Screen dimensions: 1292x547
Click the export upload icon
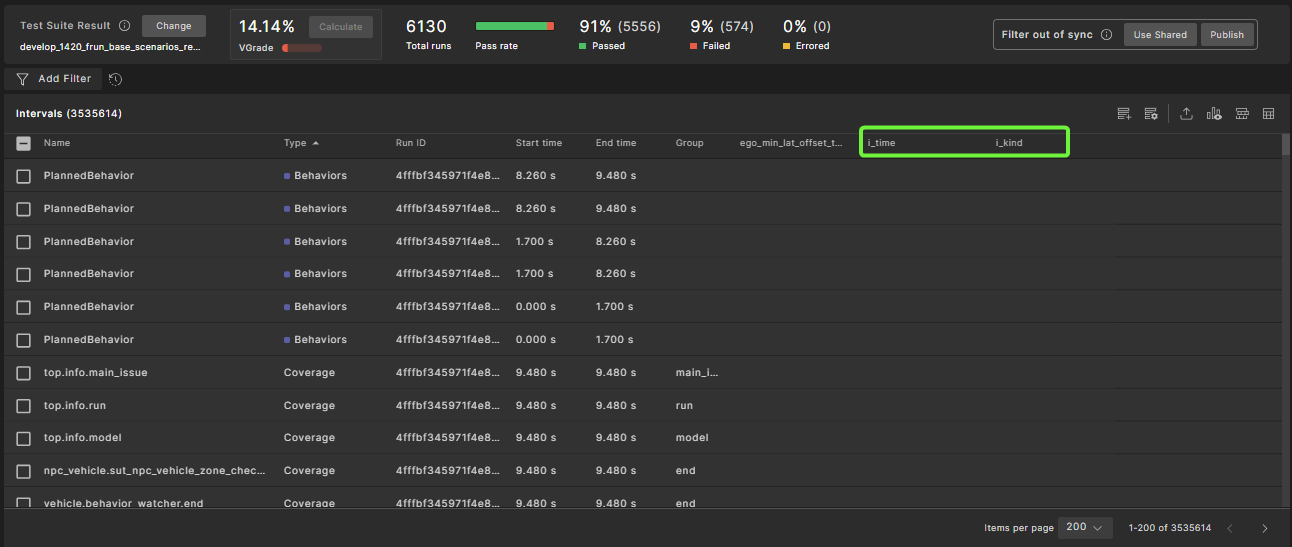tap(1186, 114)
